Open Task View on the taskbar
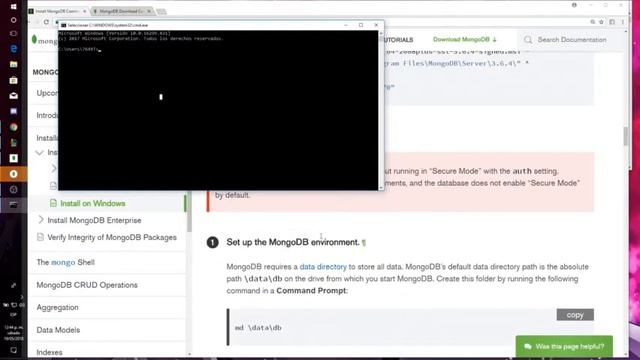Viewport: 640px width, 360px height. coord(13,33)
